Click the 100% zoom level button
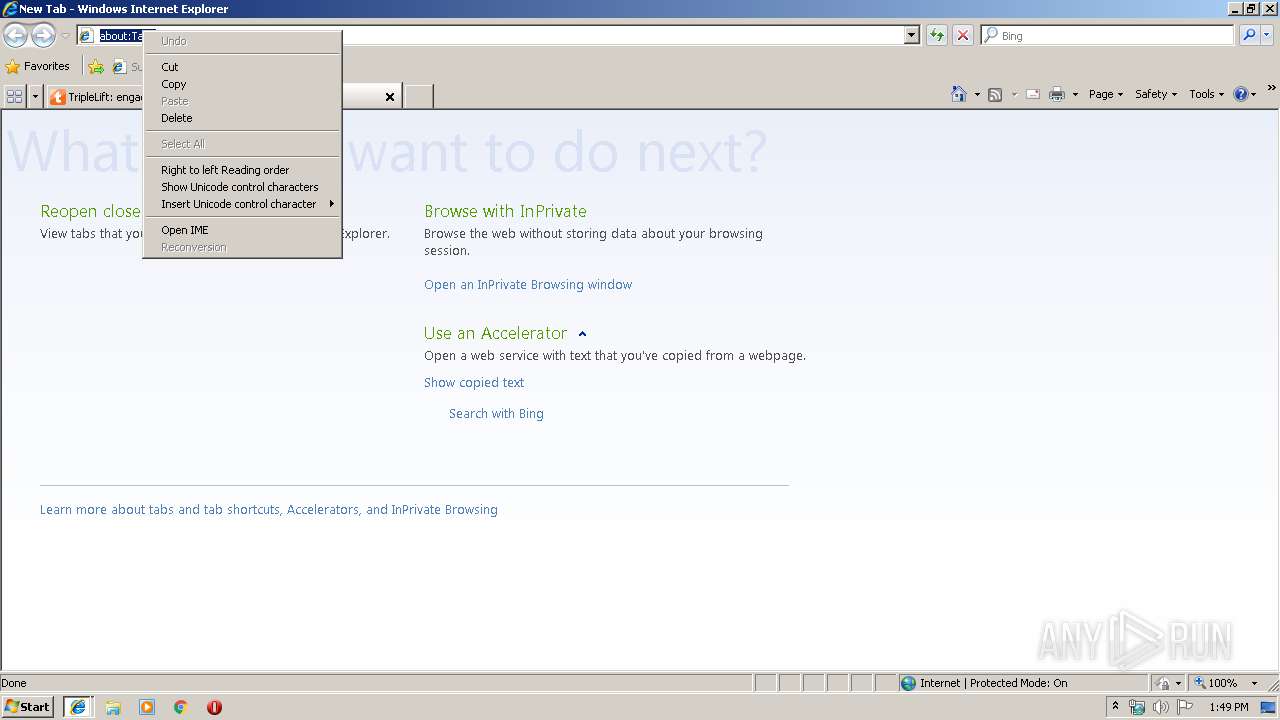 (1215, 683)
